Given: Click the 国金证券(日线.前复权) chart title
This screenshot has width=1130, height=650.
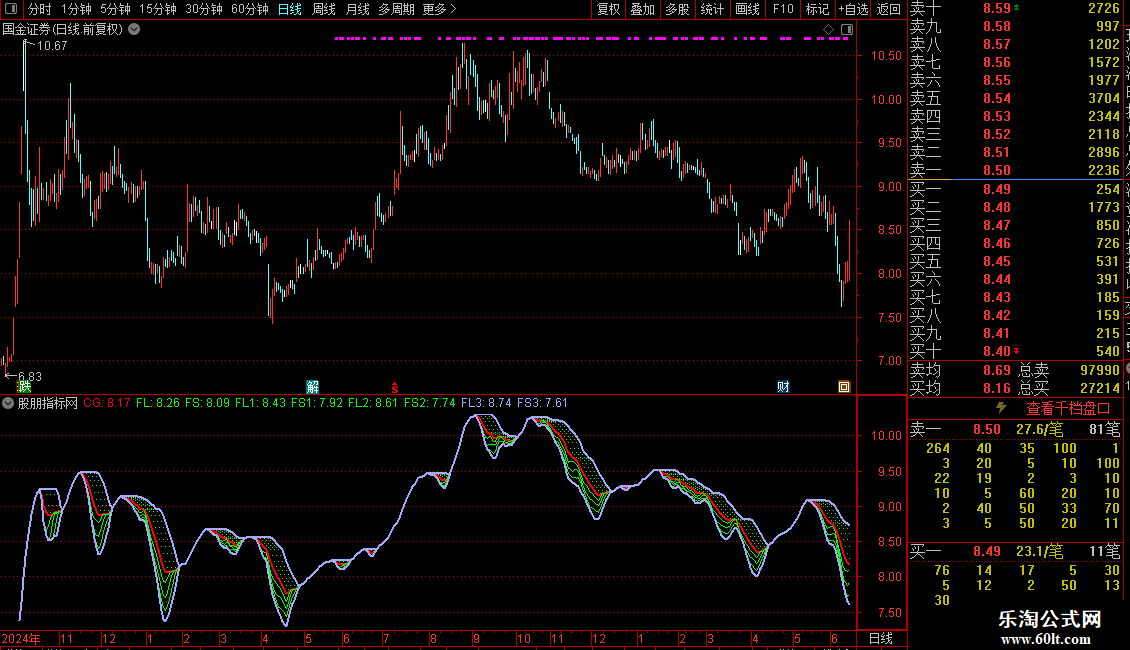Looking at the screenshot, I should [x=63, y=30].
